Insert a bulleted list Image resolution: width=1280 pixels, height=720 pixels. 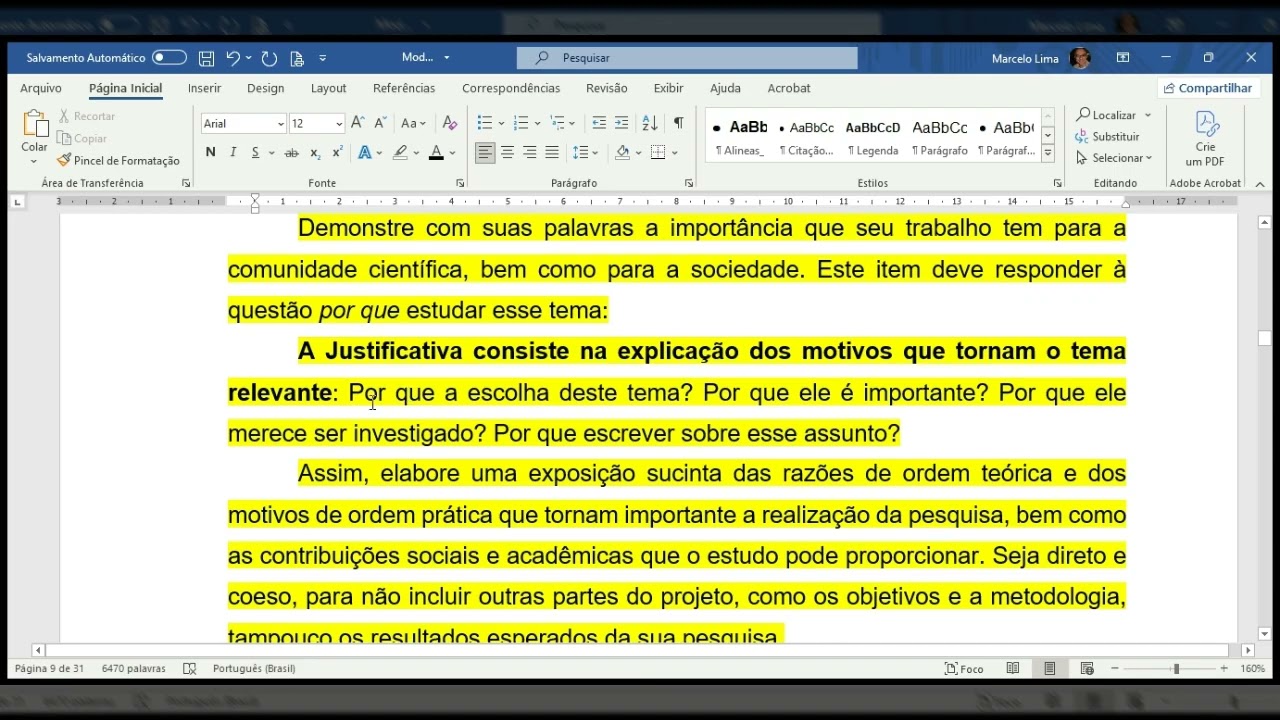coord(484,123)
